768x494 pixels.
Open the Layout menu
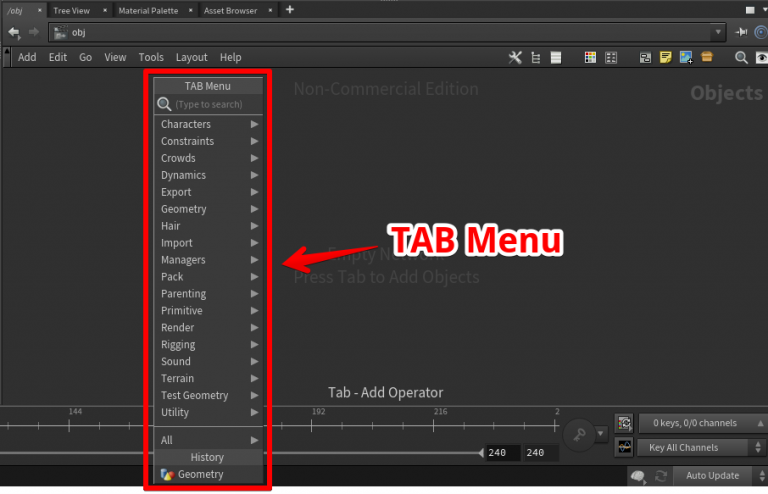191,57
